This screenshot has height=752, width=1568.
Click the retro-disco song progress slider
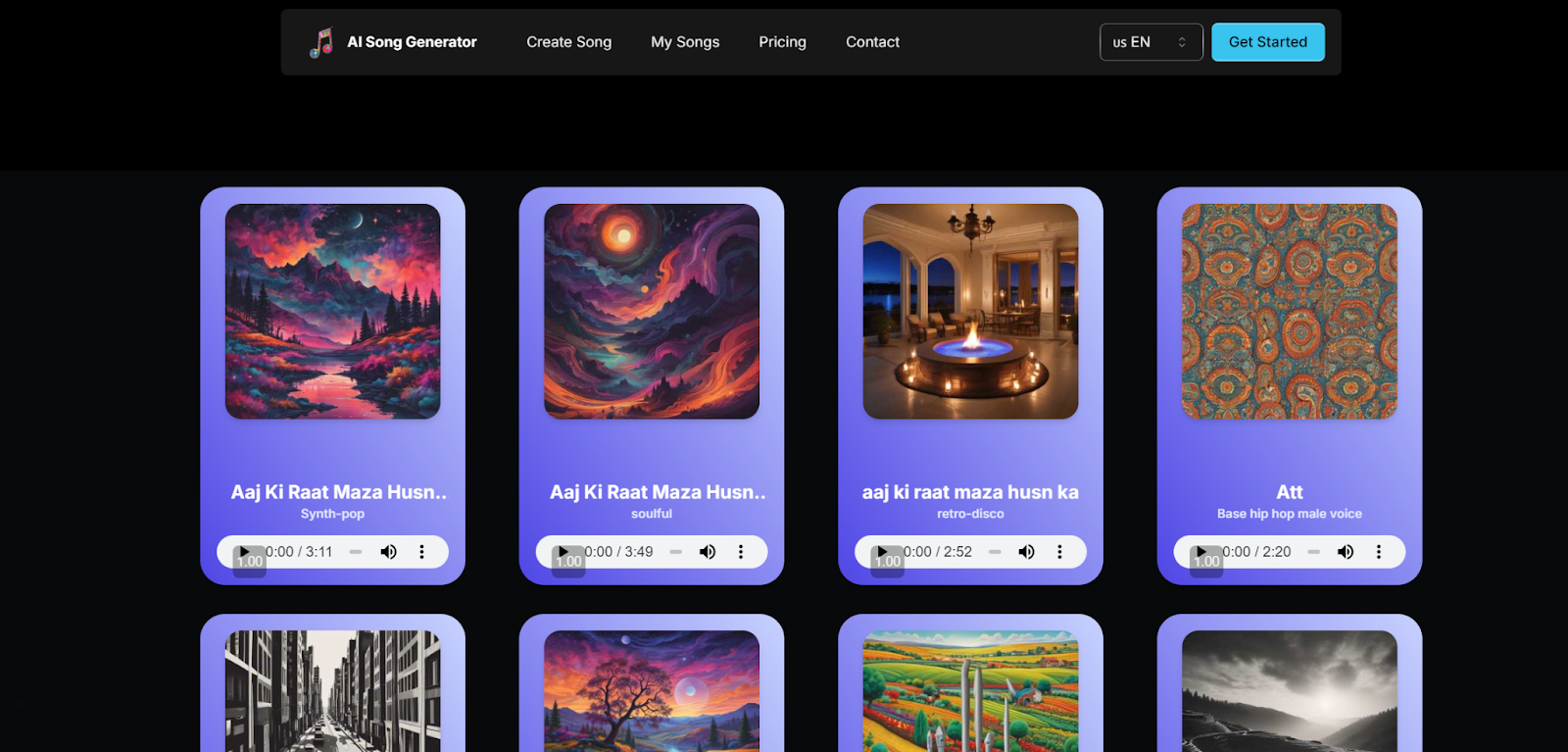(995, 552)
